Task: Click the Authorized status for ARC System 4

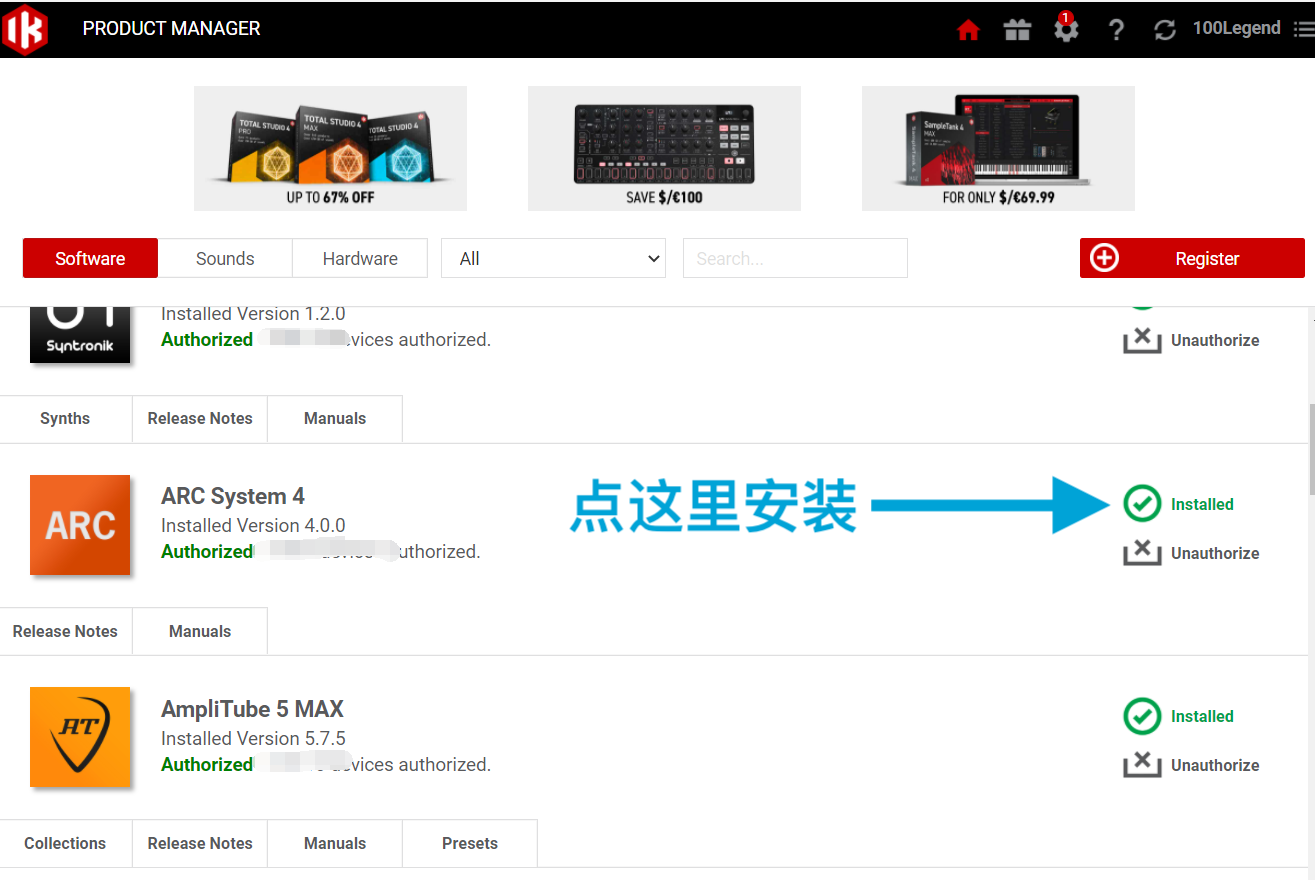Action: point(207,551)
